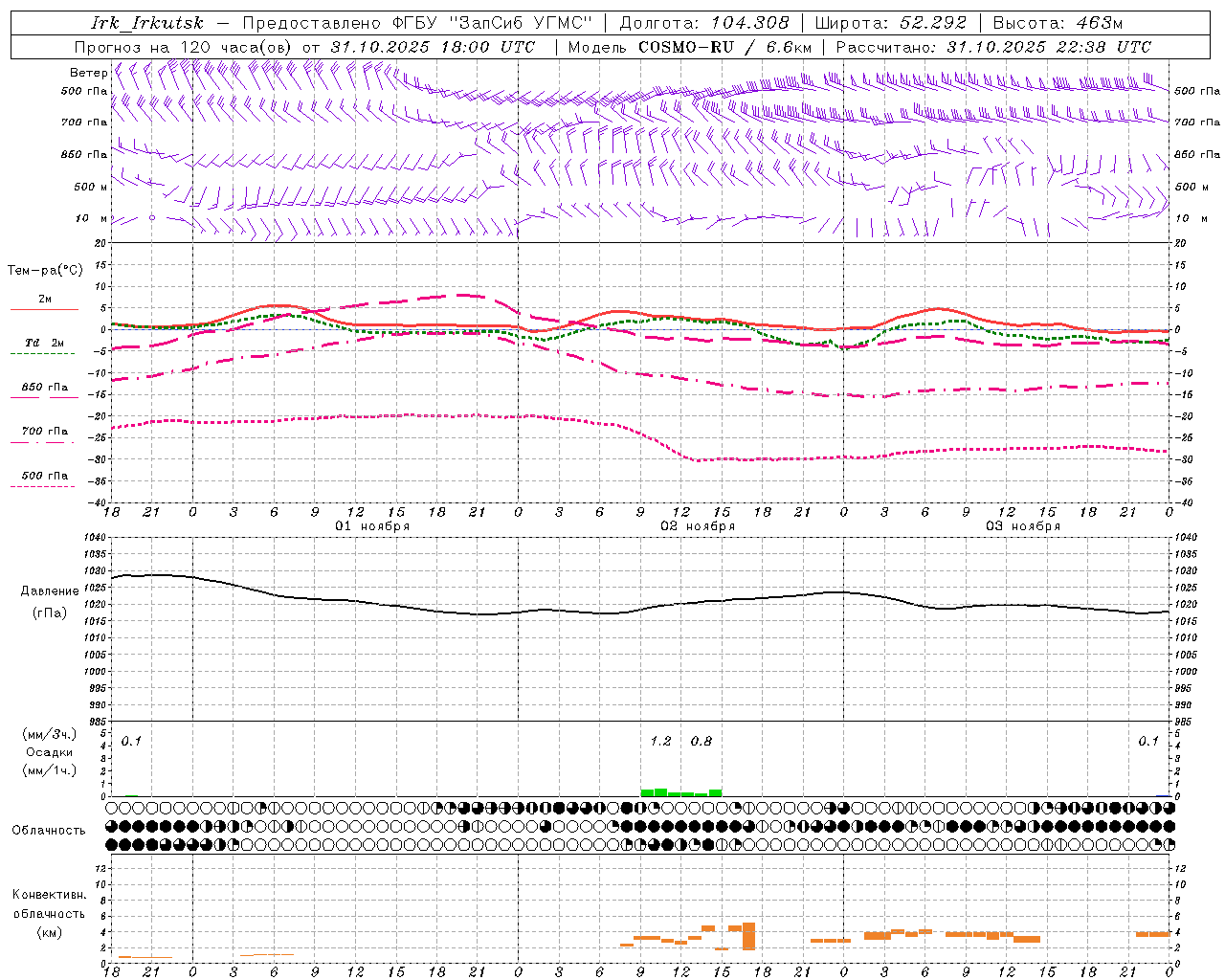Click the green precipitation bars on 02 ноября
Screen dimensions: 1225x980
(x=681, y=792)
